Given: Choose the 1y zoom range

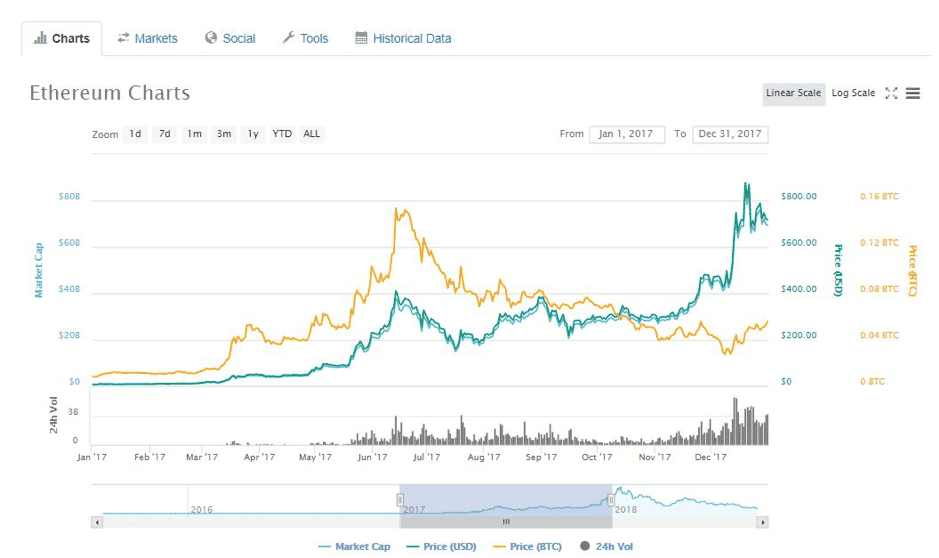Looking at the screenshot, I should [x=253, y=134].
